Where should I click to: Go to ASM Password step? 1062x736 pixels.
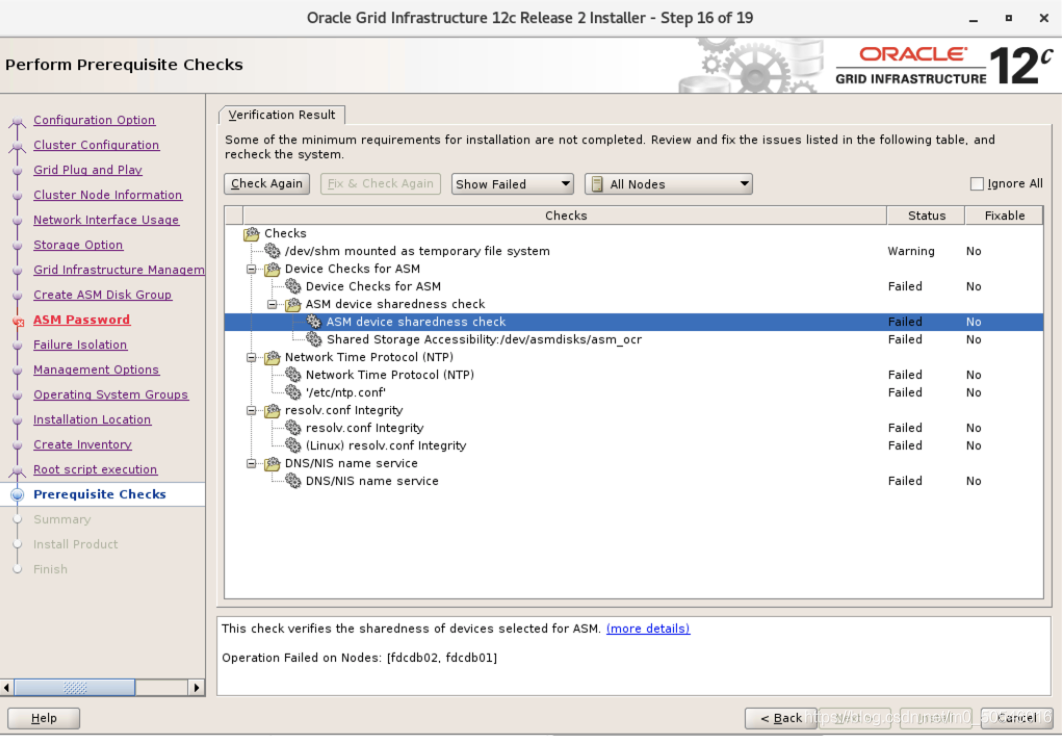[82, 320]
